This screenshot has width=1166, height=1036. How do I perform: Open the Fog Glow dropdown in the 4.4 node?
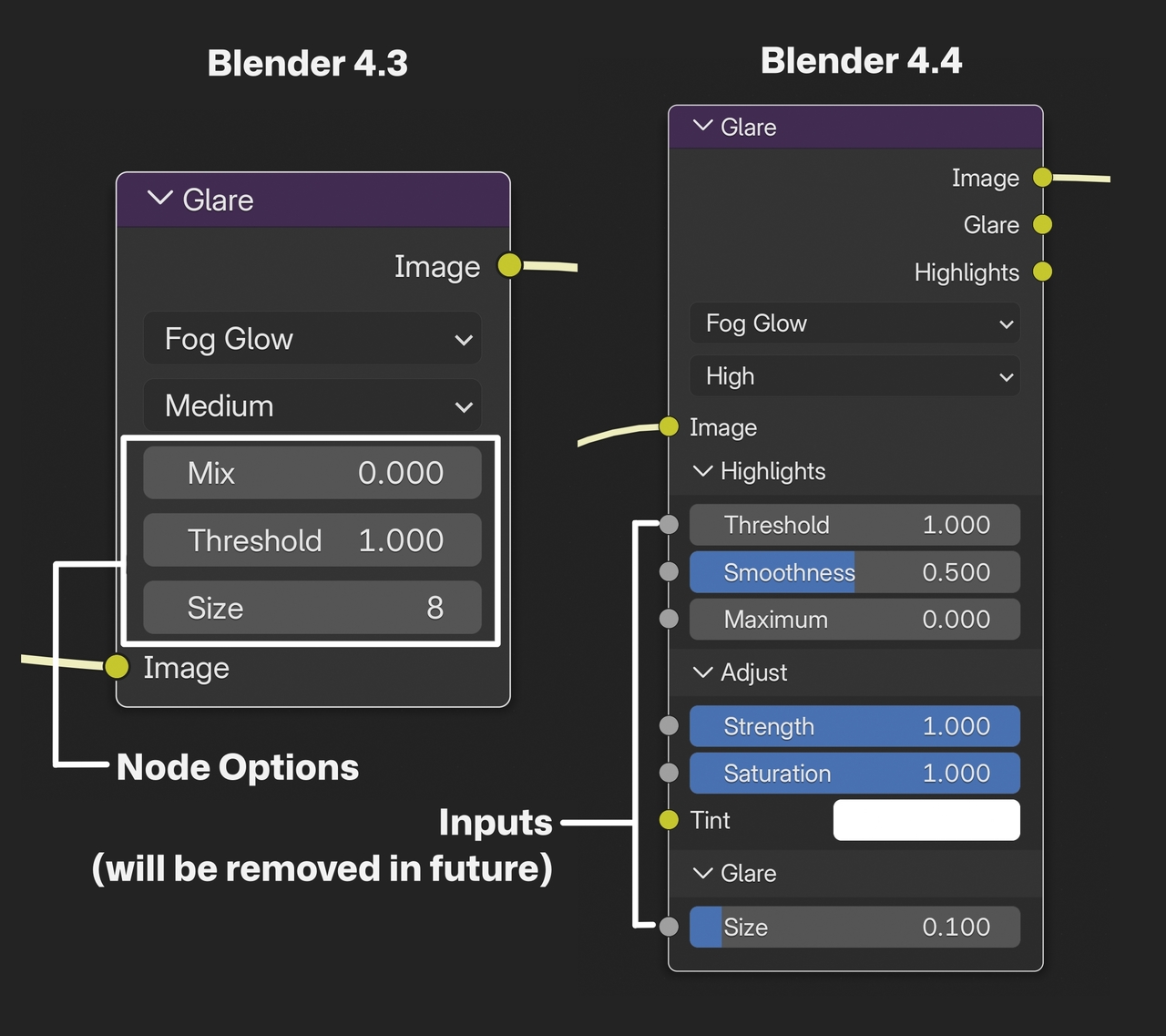tap(854, 323)
